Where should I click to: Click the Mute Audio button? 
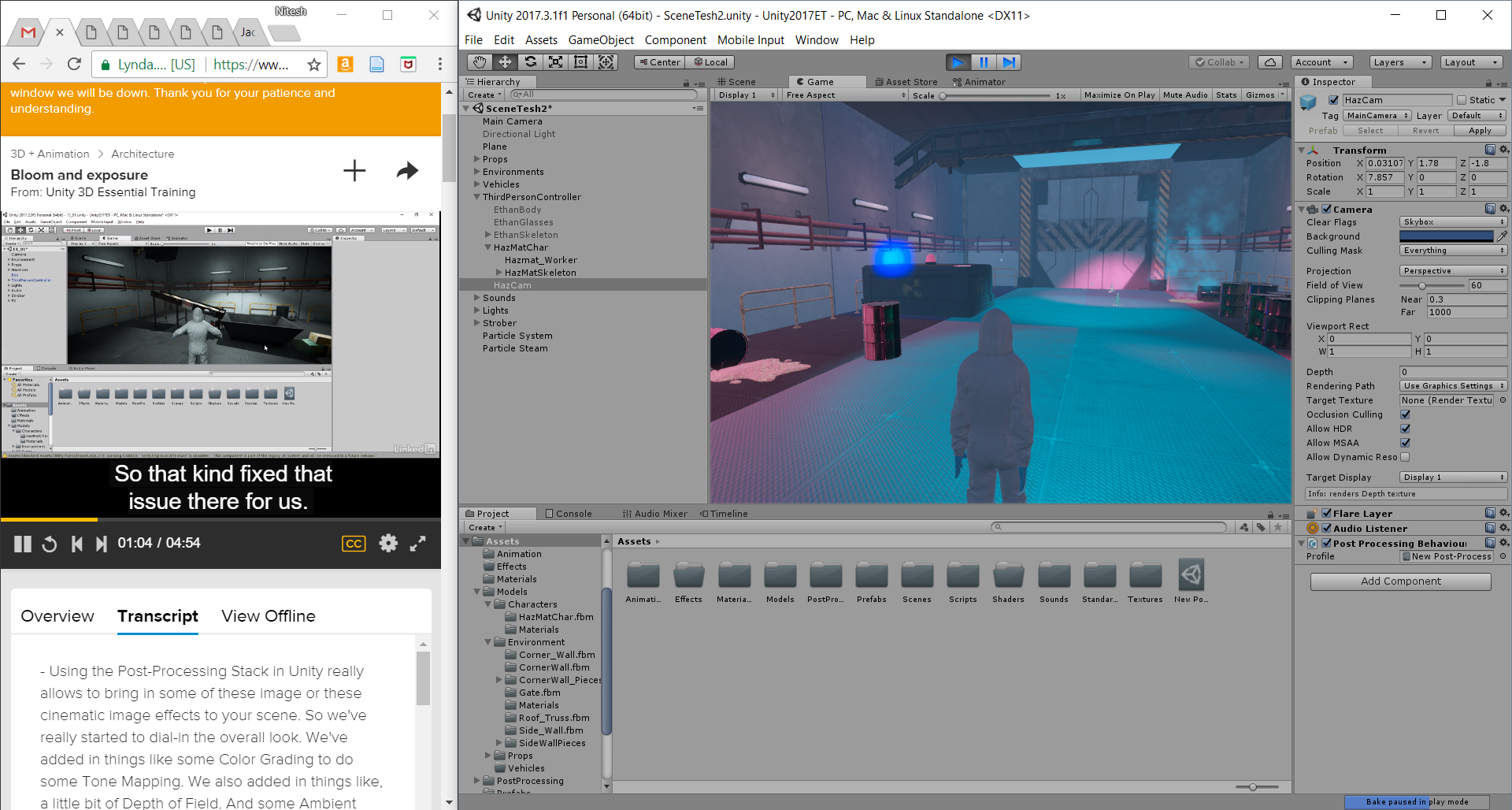[x=1185, y=95]
